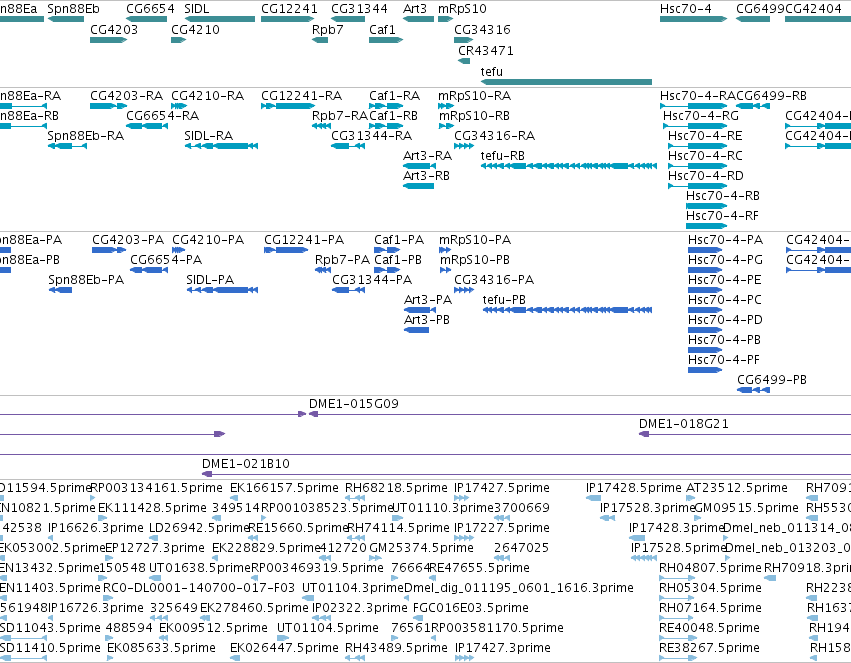The height and width of the screenshot is (663, 851).
Task: Select the RE40048.5prime EST label
Action: pos(709,628)
